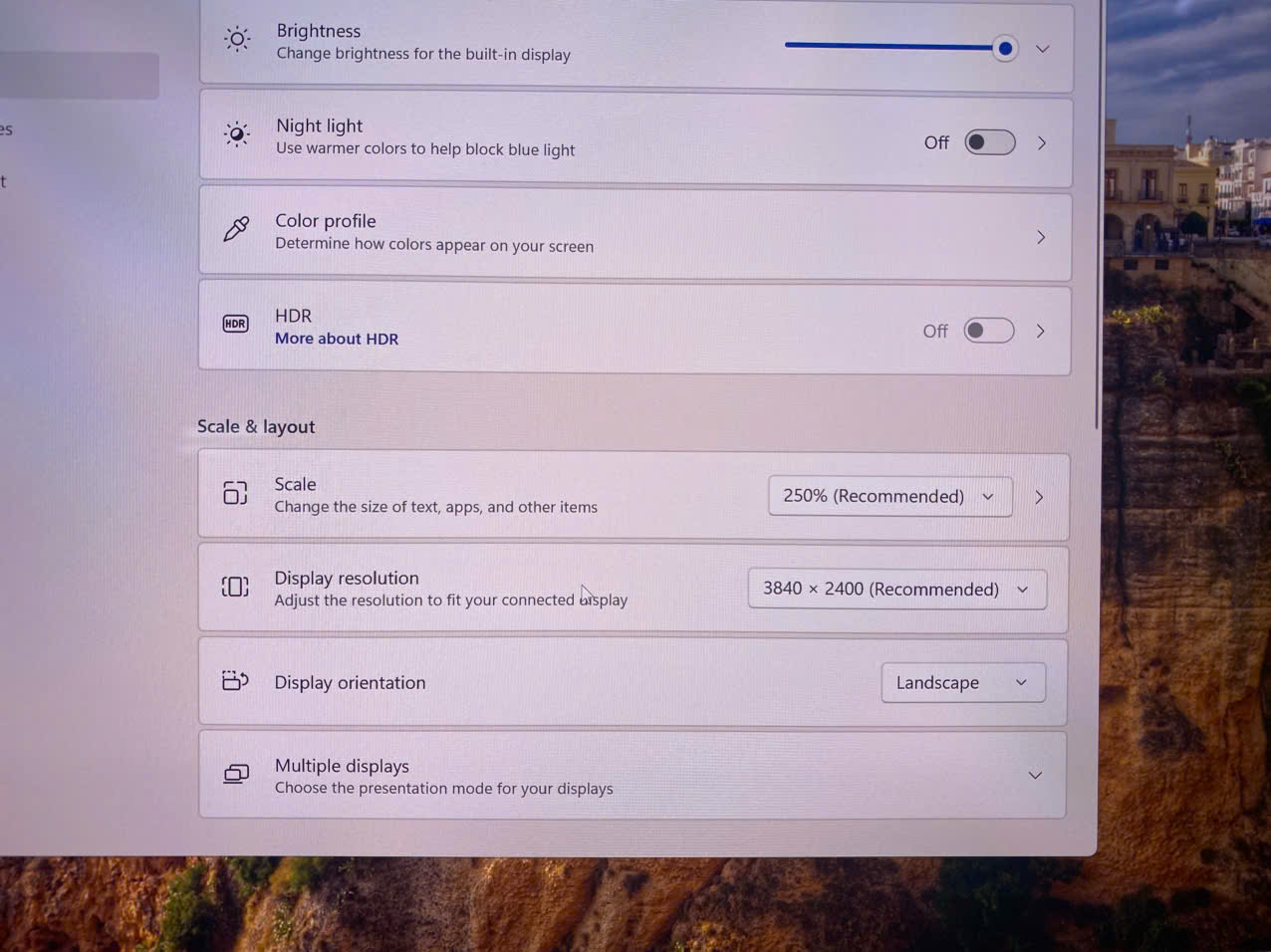This screenshot has width=1271, height=952.
Task: Open HDR settings arrow
Action: tap(1040, 331)
